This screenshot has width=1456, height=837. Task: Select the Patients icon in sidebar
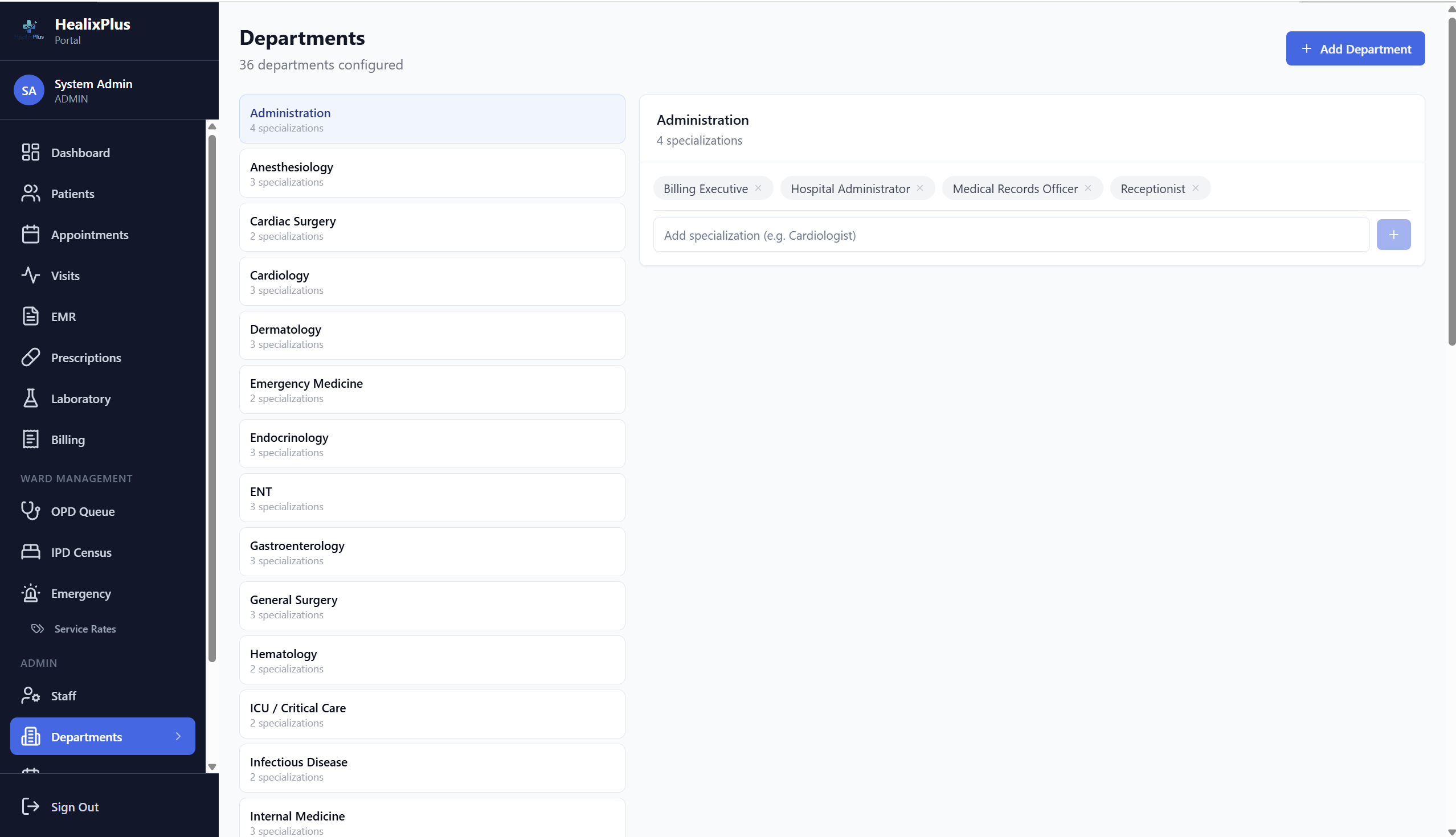(x=31, y=193)
